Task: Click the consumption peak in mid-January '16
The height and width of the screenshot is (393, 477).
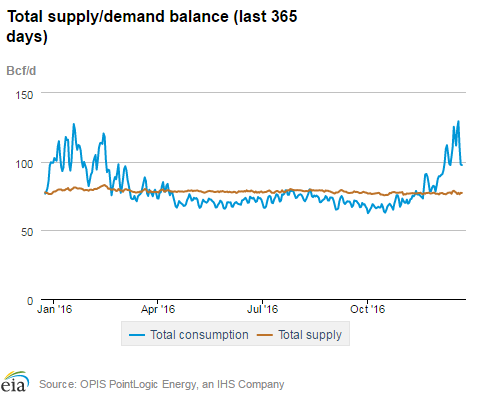Action: [74, 124]
